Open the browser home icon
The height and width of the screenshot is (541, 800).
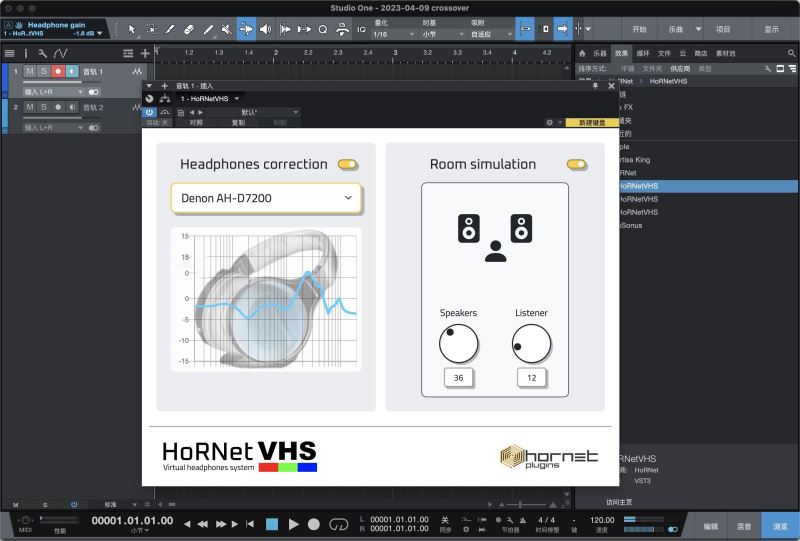582,53
